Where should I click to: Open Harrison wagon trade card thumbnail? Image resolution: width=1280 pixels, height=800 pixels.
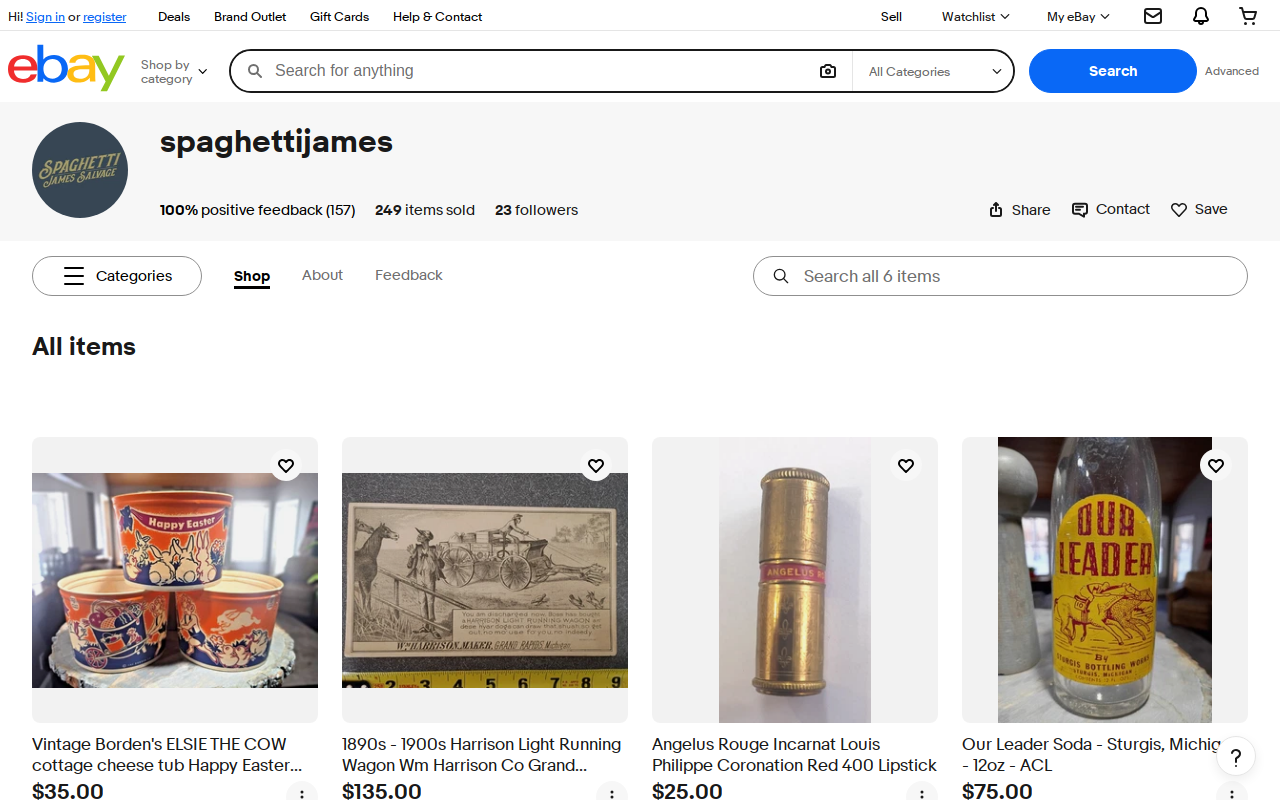coord(485,580)
